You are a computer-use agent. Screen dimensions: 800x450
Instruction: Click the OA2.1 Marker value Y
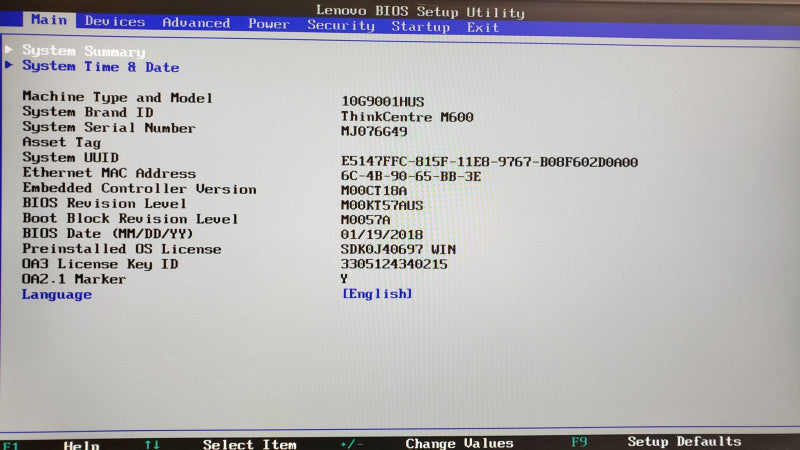[344, 279]
